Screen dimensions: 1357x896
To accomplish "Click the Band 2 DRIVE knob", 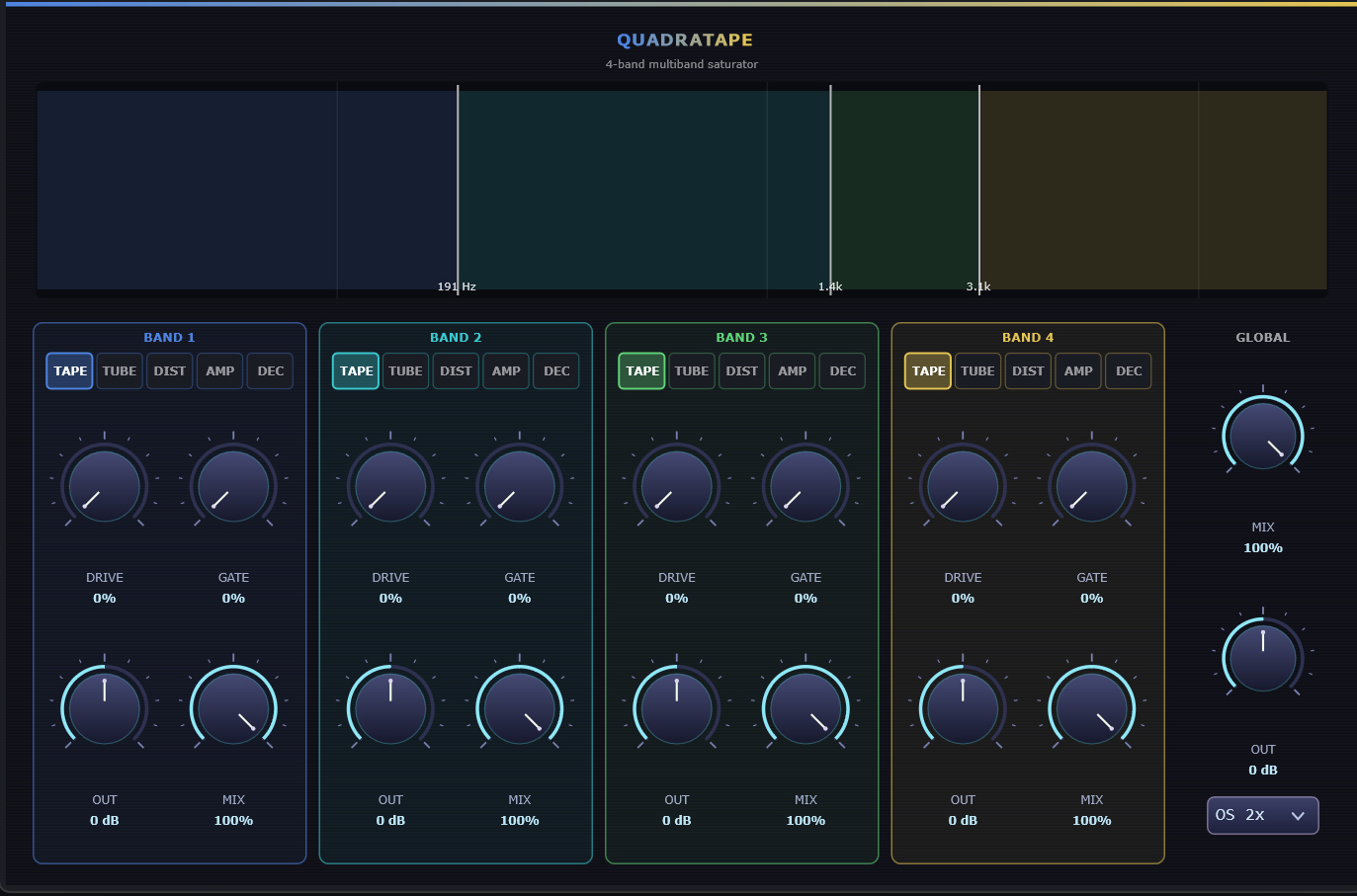I will tap(390, 486).
